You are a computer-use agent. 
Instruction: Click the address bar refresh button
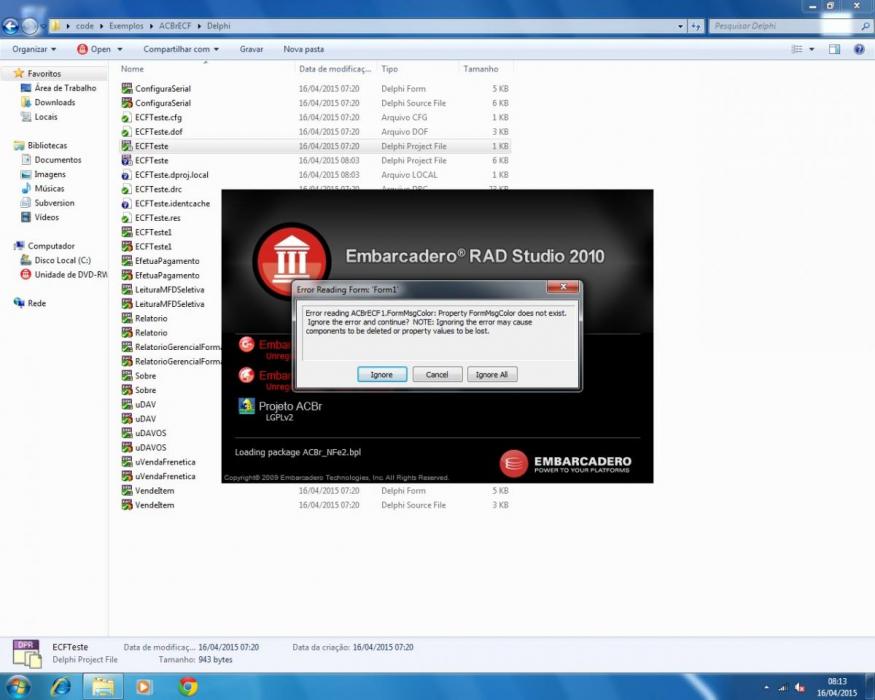tap(695, 26)
